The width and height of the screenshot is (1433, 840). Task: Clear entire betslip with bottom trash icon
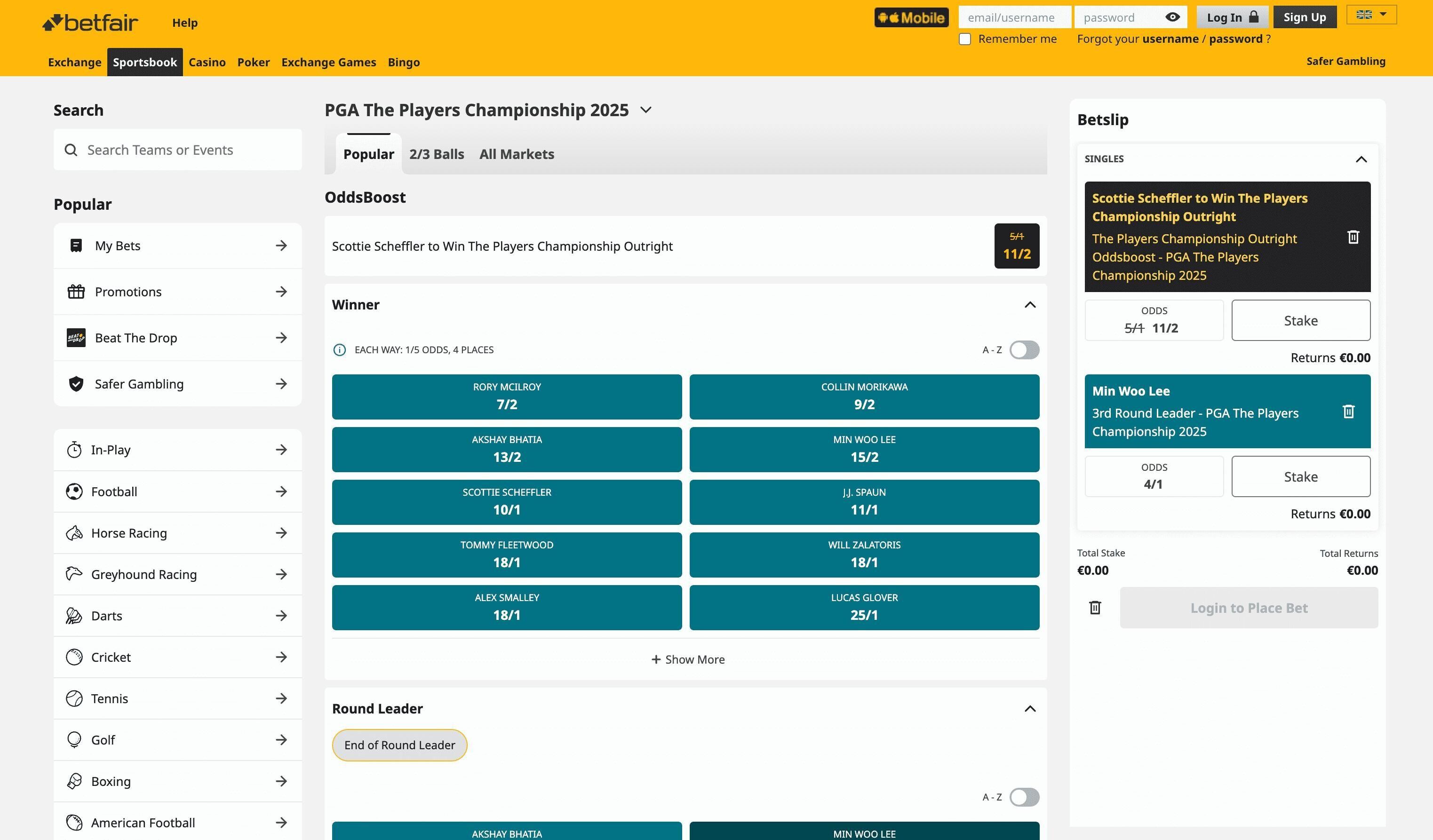[x=1095, y=608]
